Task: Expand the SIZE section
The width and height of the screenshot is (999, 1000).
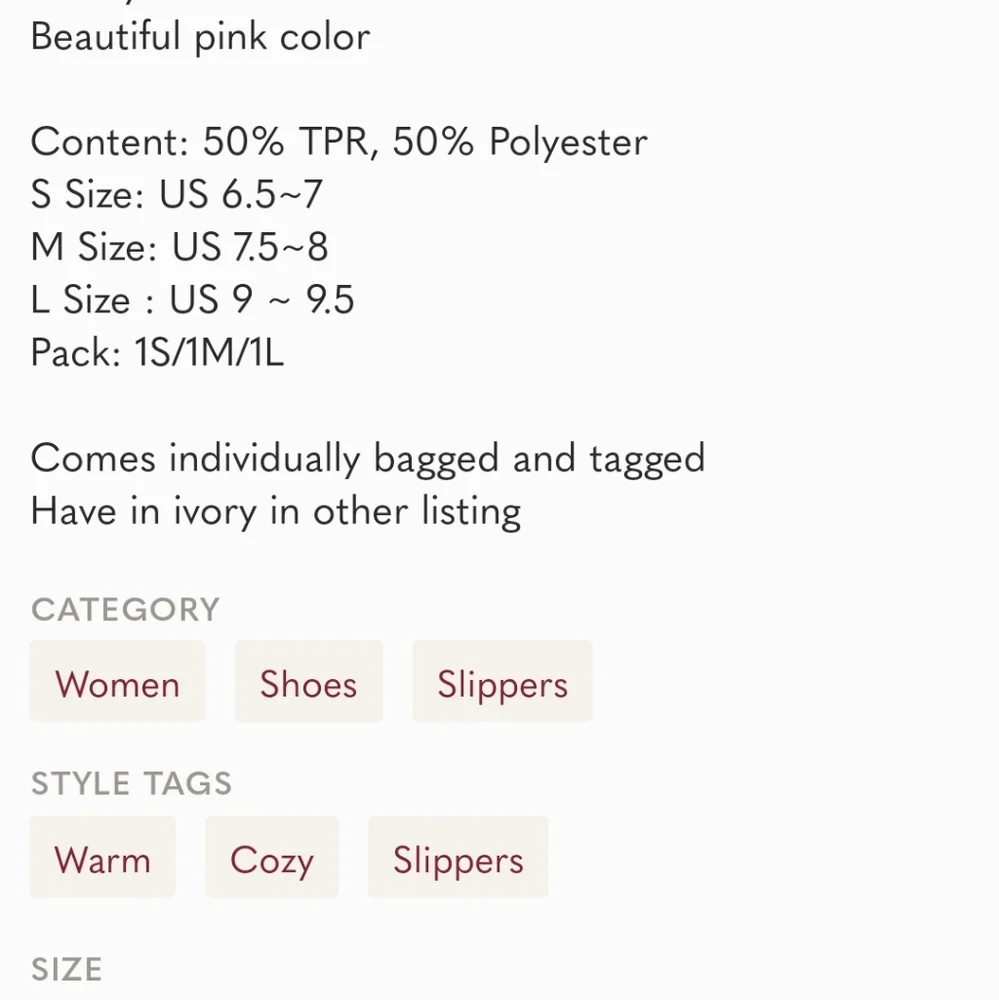Action: (x=66, y=968)
